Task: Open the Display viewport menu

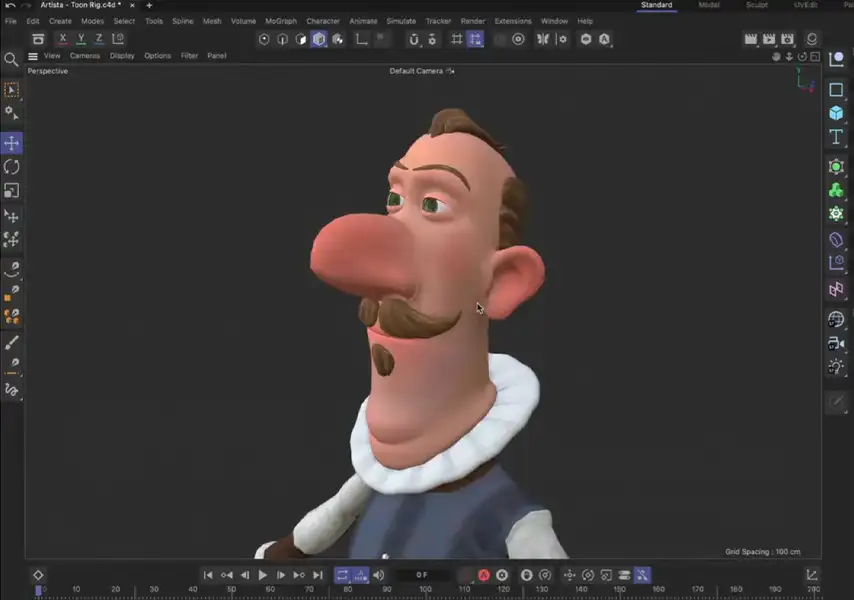Action: [x=122, y=56]
